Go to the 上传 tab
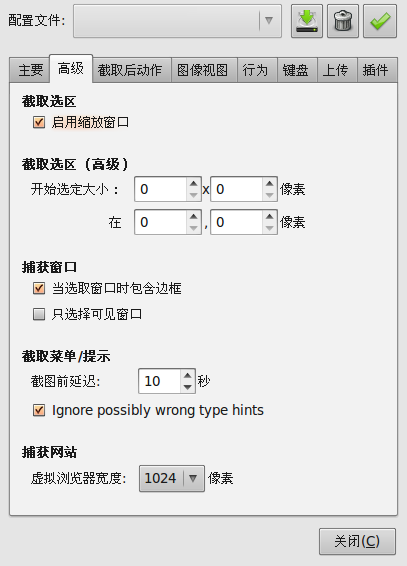The image size is (407, 566). tap(335, 70)
